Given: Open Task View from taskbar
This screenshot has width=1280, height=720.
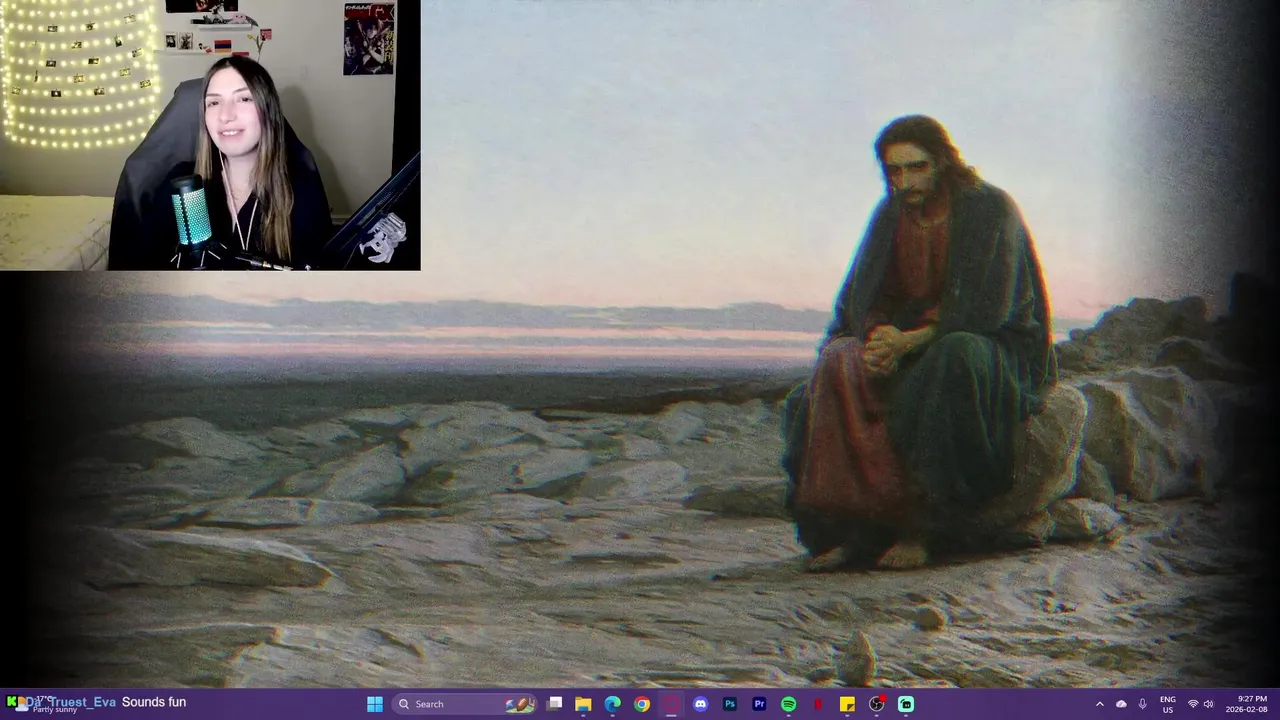Looking at the screenshot, I should coord(555,704).
